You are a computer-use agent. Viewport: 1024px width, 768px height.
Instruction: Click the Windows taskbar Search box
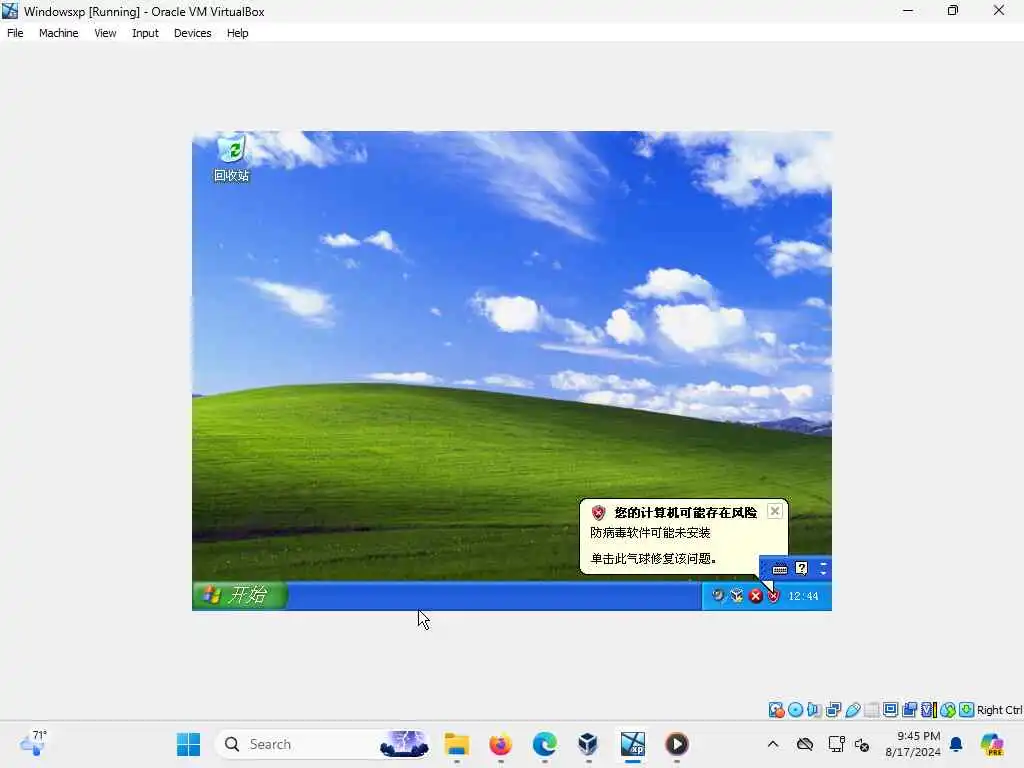click(x=323, y=744)
